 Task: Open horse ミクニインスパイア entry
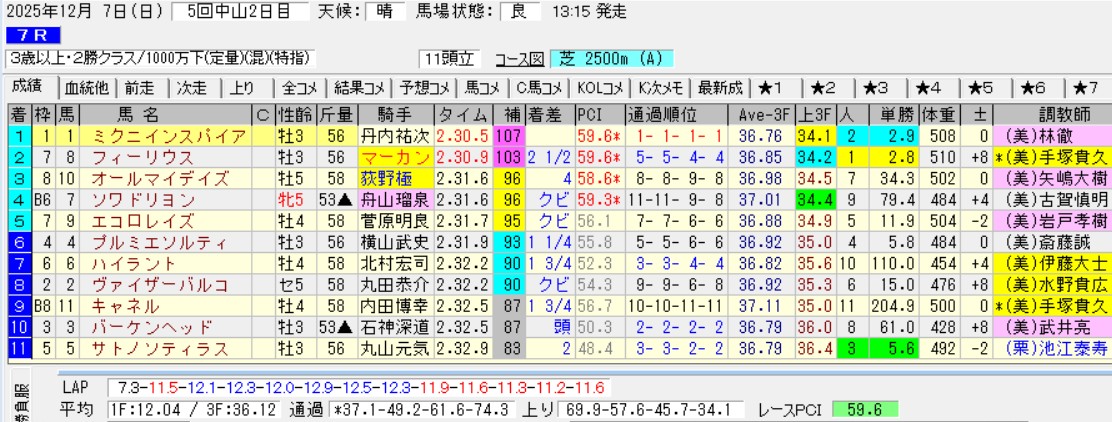[x=167, y=134]
